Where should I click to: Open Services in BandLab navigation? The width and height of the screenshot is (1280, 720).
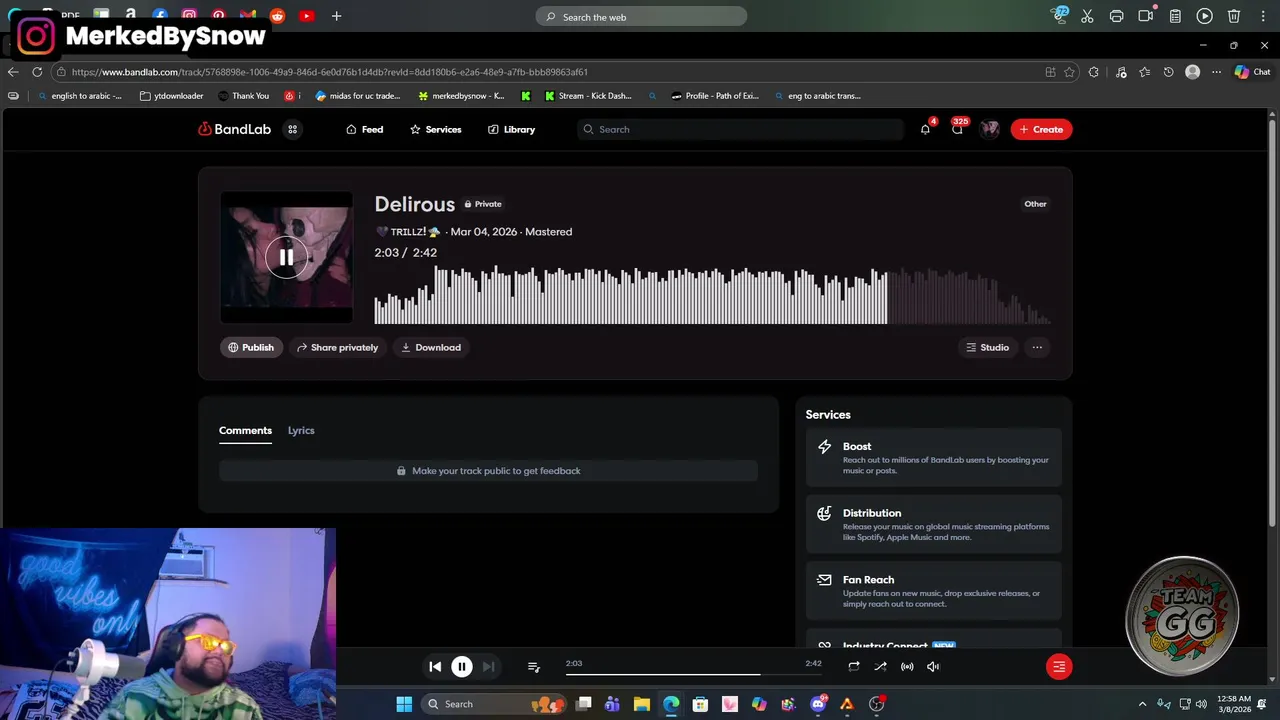[x=435, y=129]
